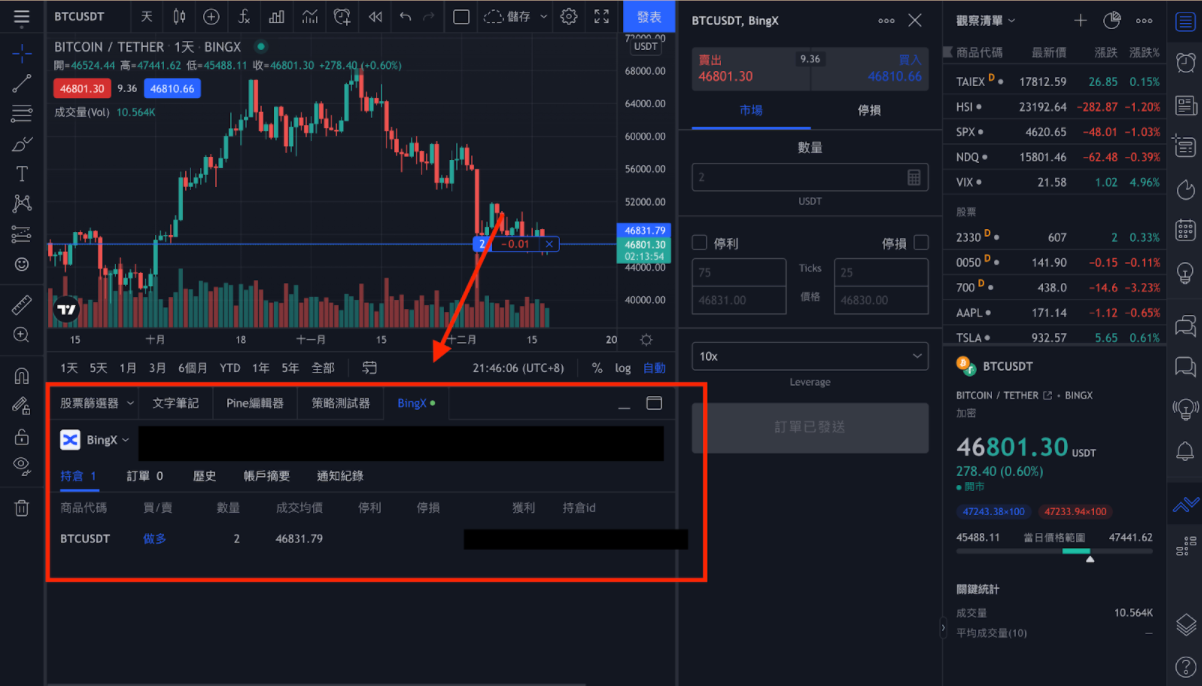Screen dimensions: 1202x686
Task: Select the 6個月 time range
Action: (193, 368)
